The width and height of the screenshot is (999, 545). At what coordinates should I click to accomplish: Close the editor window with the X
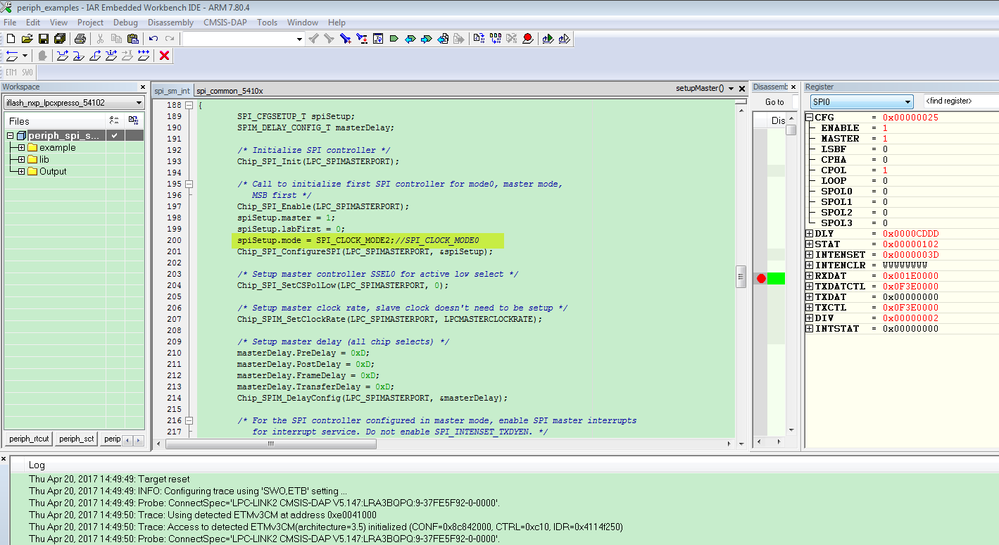tap(742, 89)
